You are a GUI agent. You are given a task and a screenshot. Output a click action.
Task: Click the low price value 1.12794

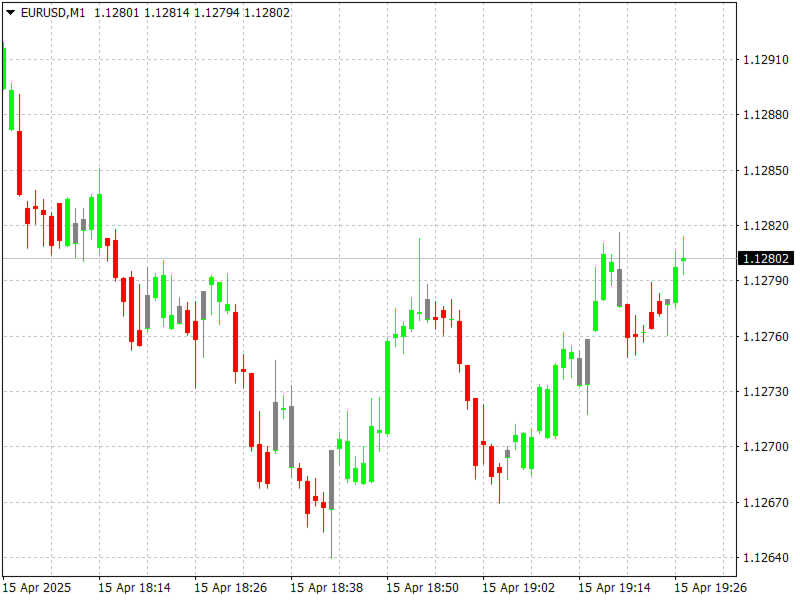[x=217, y=13]
